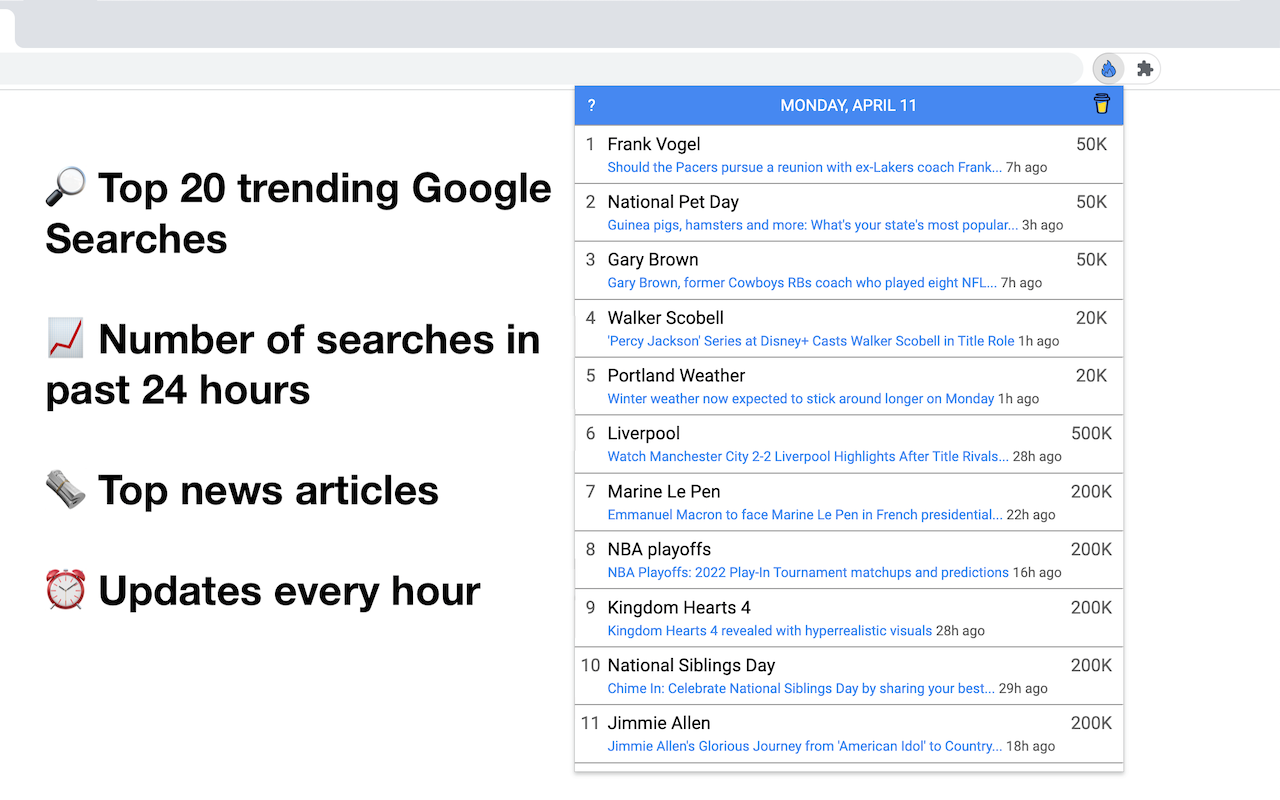Open 'Jimmie Allen's Glorious Journey' article
This screenshot has width=1280, height=800.
(x=805, y=747)
